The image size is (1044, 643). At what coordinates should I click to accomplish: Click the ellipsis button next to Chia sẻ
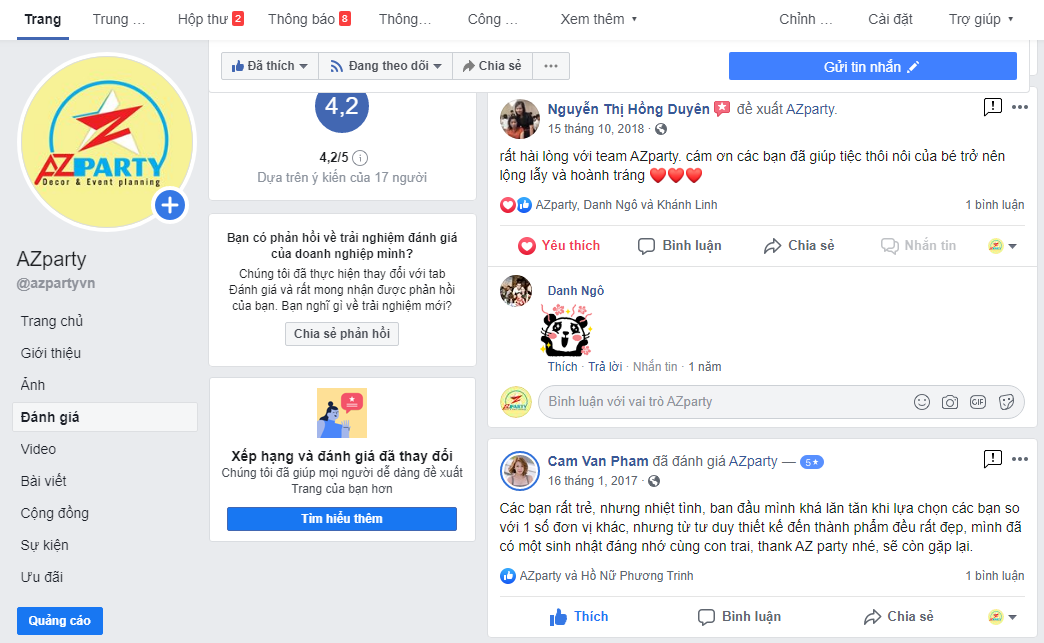click(x=551, y=66)
